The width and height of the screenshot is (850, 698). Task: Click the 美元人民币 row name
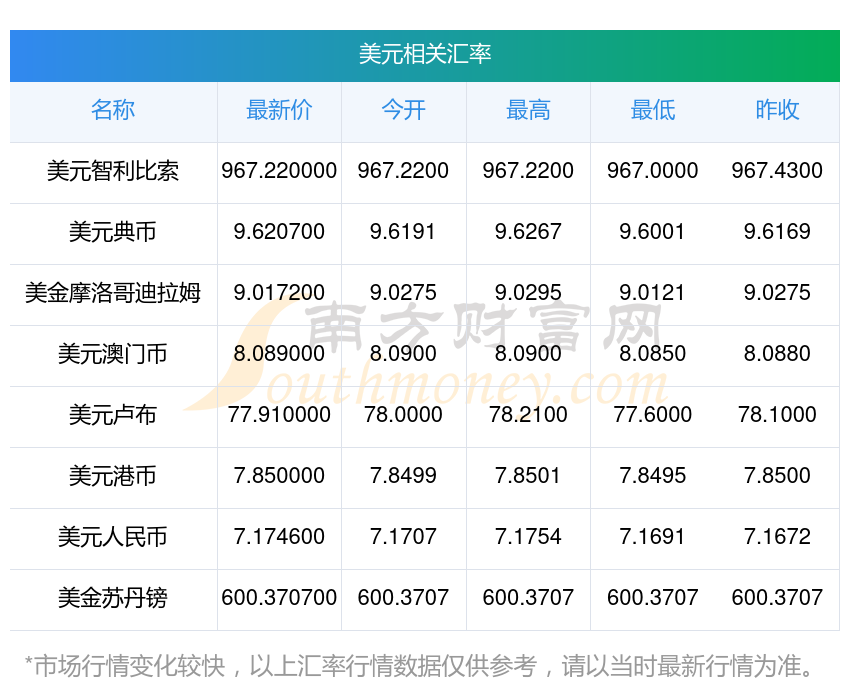click(x=113, y=537)
